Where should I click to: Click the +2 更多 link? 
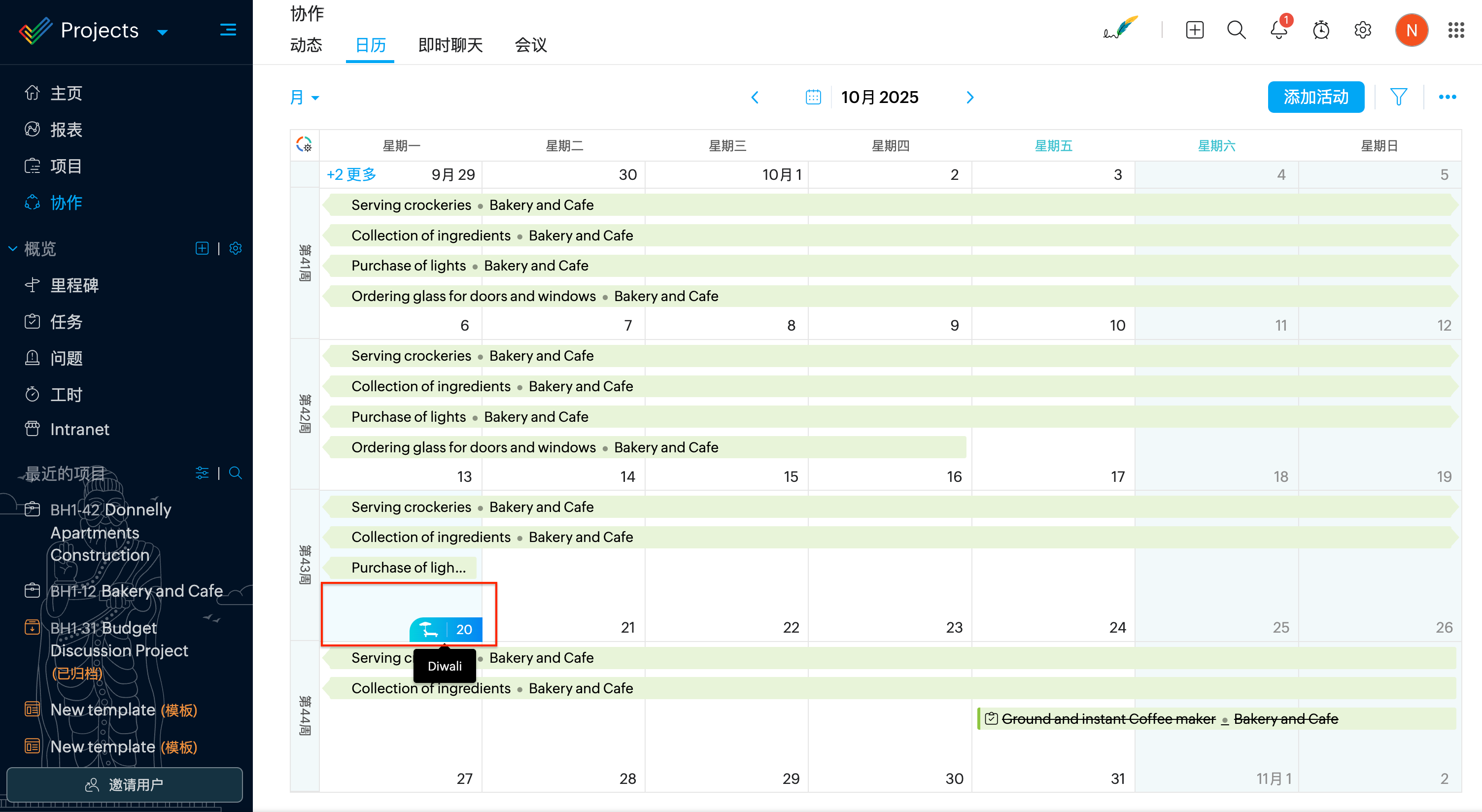351,174
